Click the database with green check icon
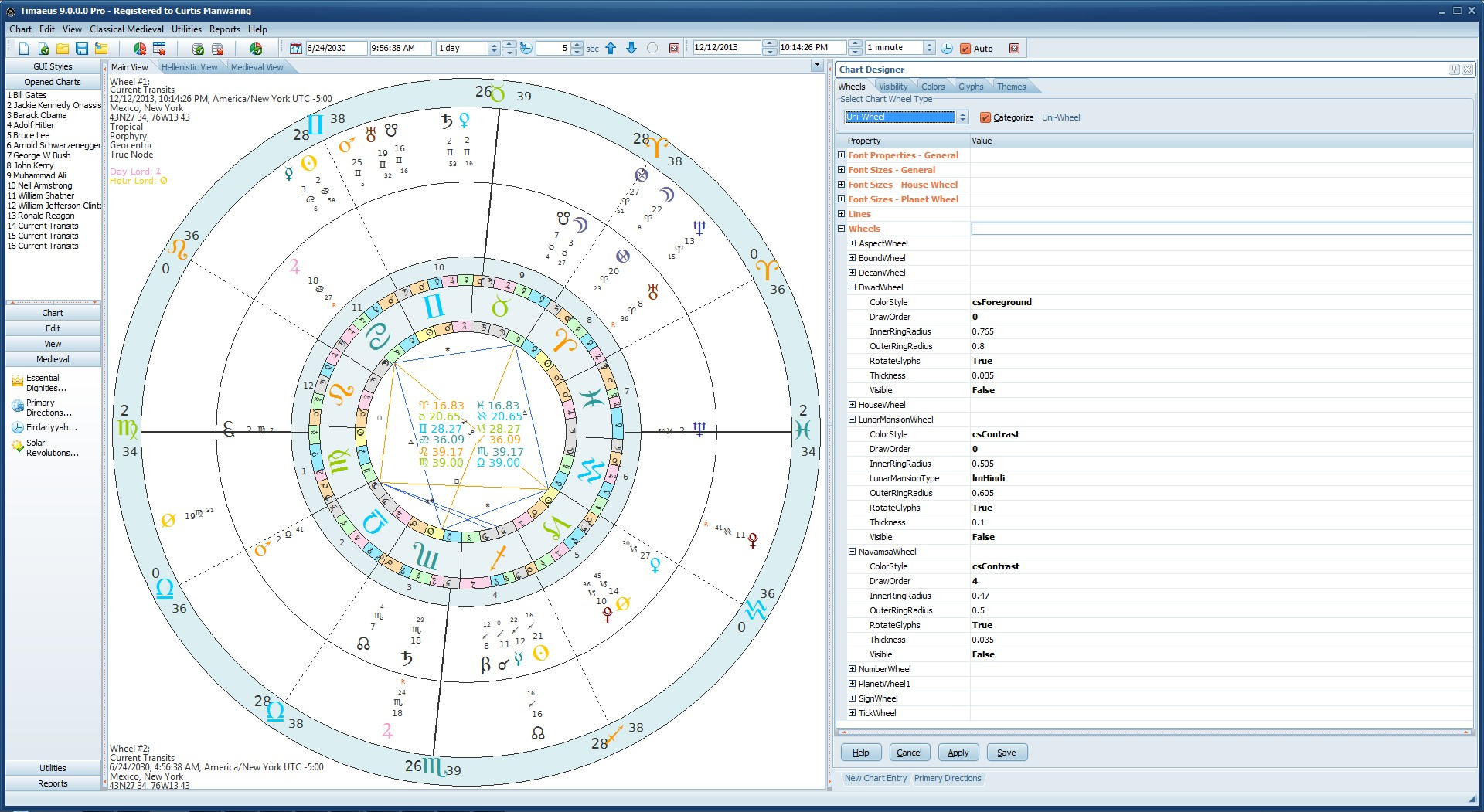Image resolution: width=1484 pixels, height=812 pixels. 198,49
